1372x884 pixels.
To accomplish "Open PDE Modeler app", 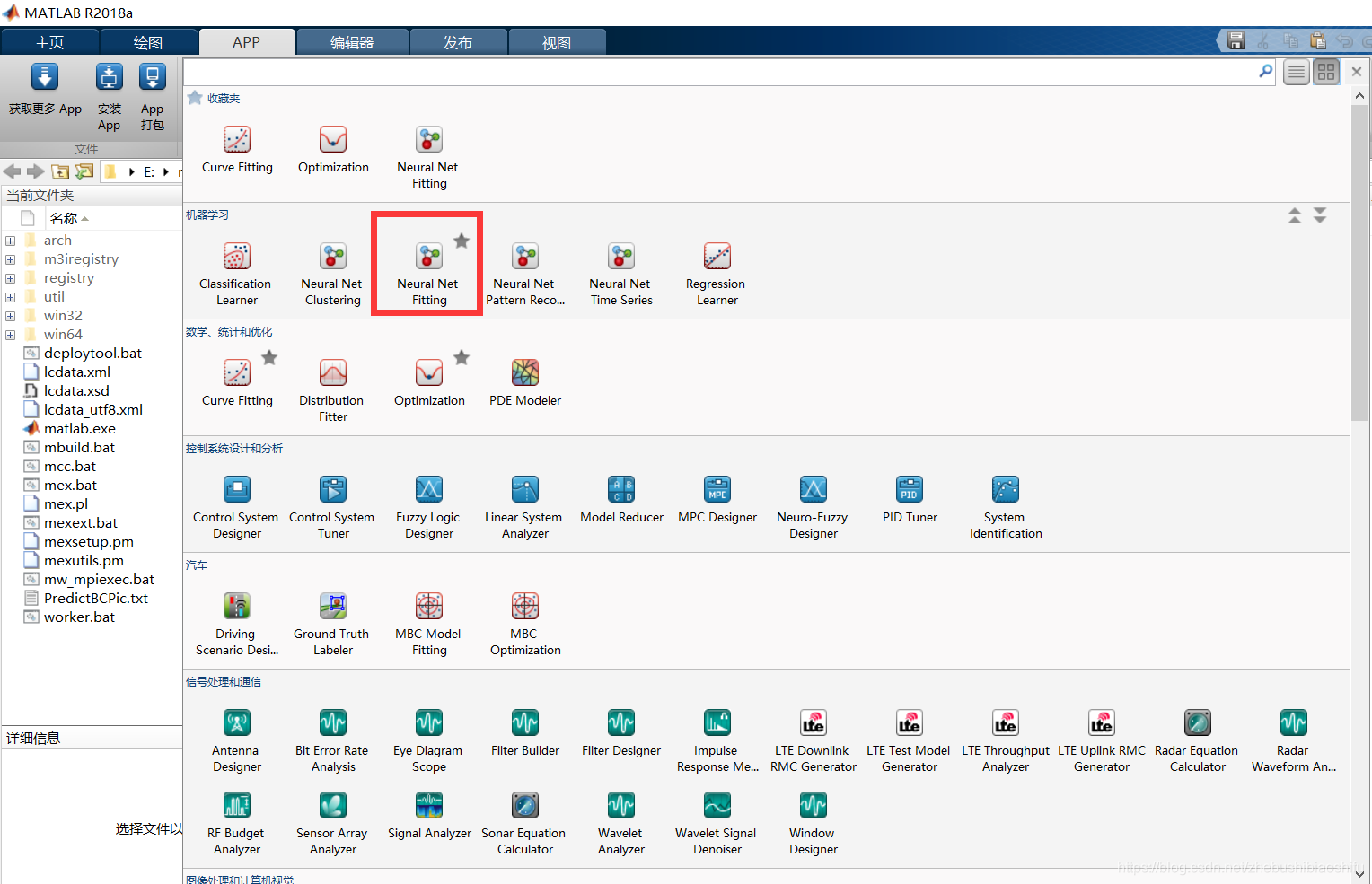I will click(525, 382).
